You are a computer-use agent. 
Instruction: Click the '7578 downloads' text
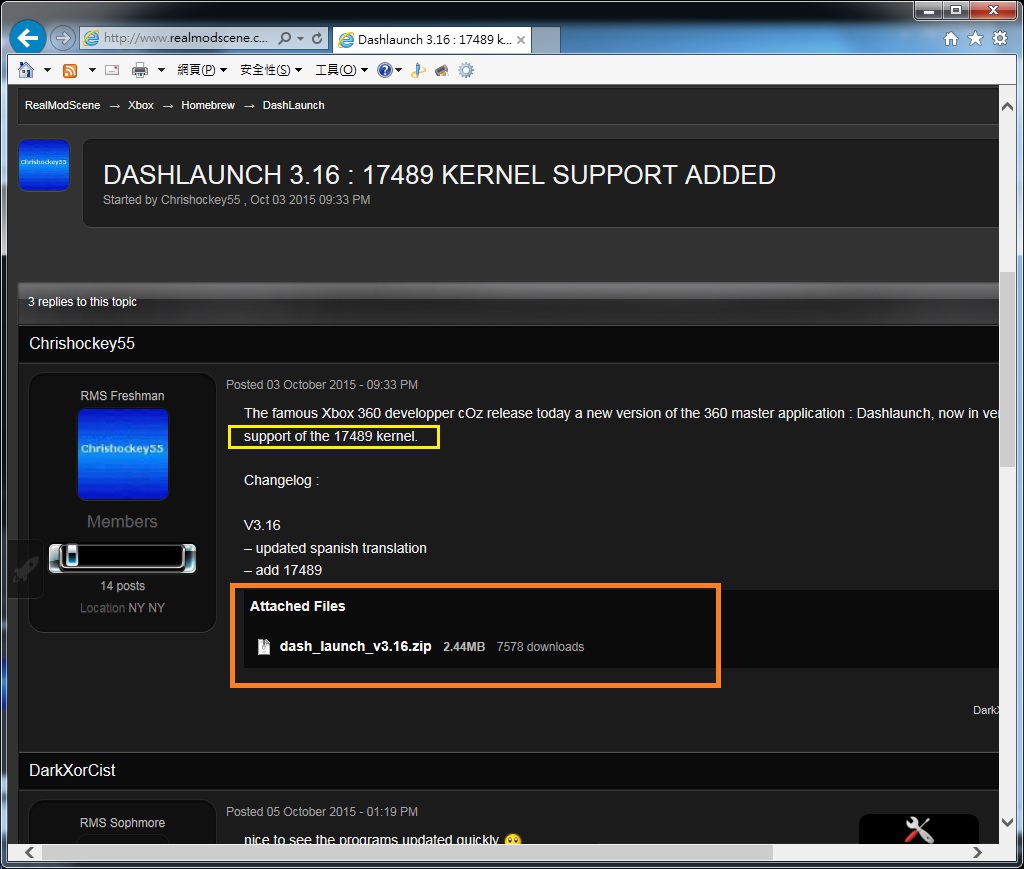540,647
